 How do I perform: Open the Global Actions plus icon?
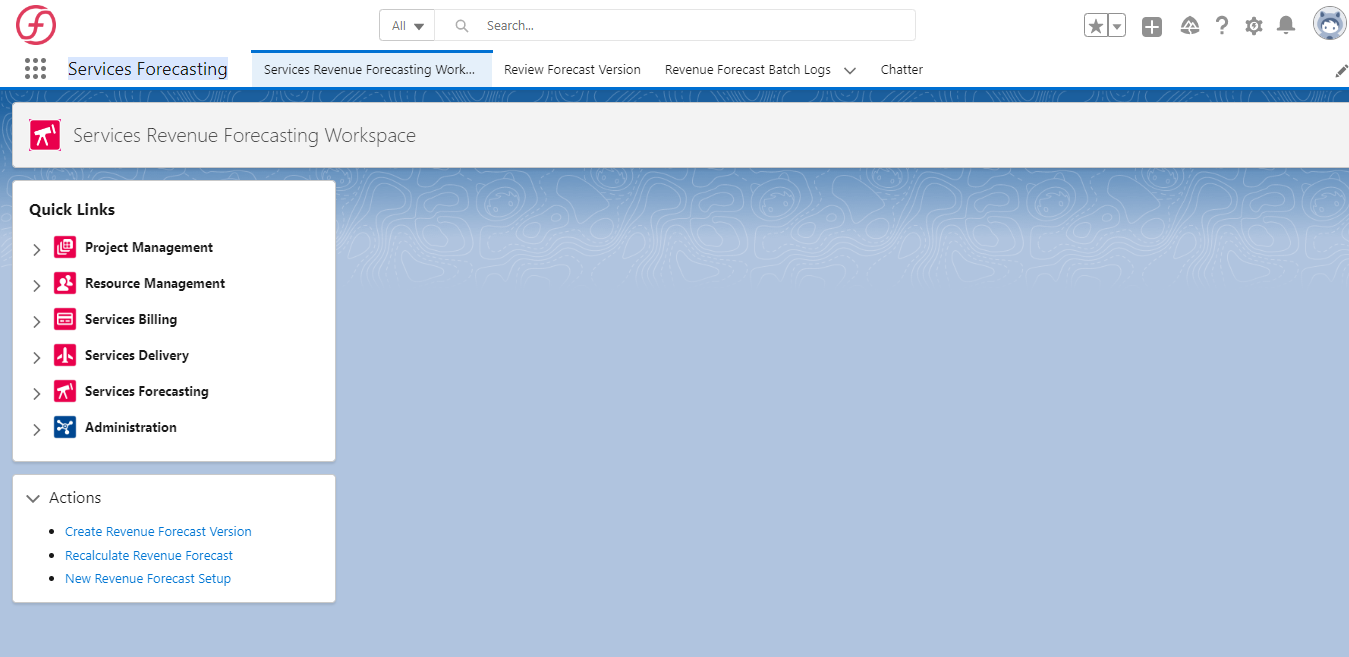(1152, 27)
